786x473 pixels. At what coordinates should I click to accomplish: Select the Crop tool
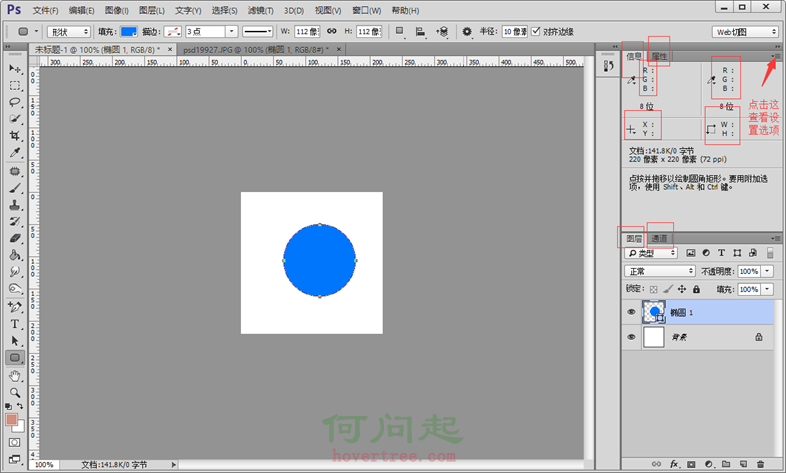(15, 134)
